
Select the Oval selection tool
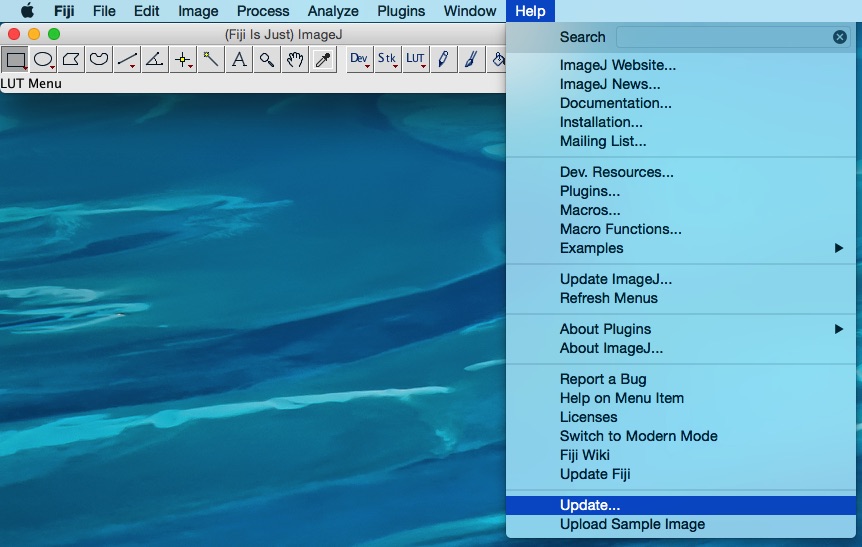pyautogui.click(x=43, y=59)
